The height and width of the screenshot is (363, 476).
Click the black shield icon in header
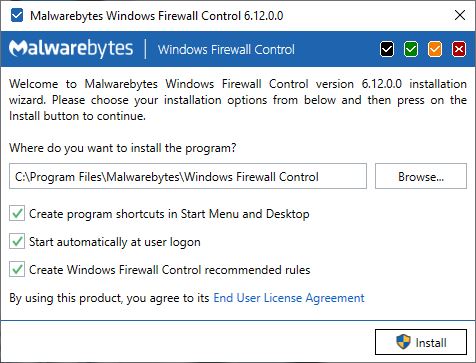pos(387,49)
